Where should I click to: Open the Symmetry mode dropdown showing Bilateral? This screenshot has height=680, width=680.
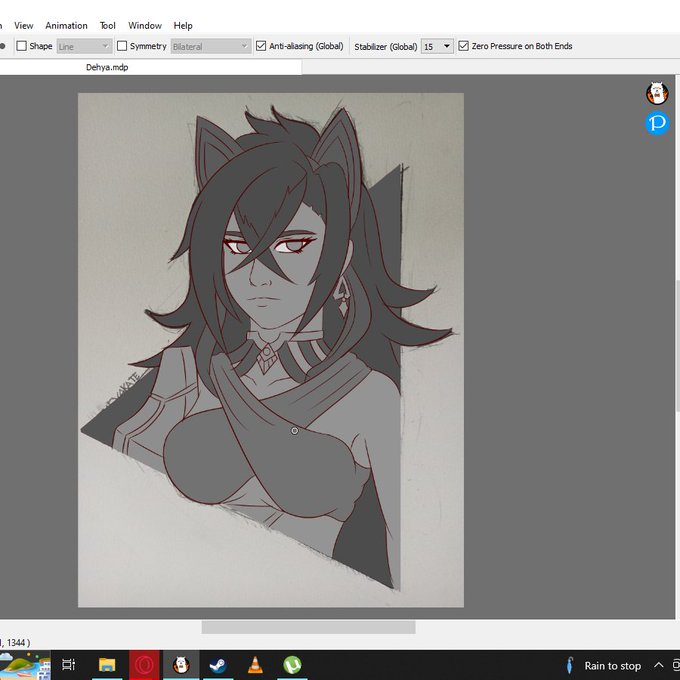pyautogui.click(x=211, y=46)
